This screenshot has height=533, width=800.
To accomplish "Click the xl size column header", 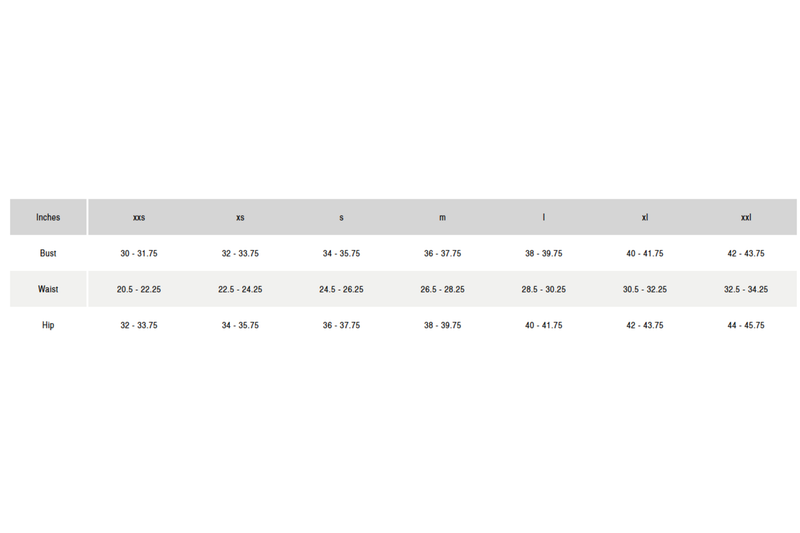I will click(x=645, y=217).
